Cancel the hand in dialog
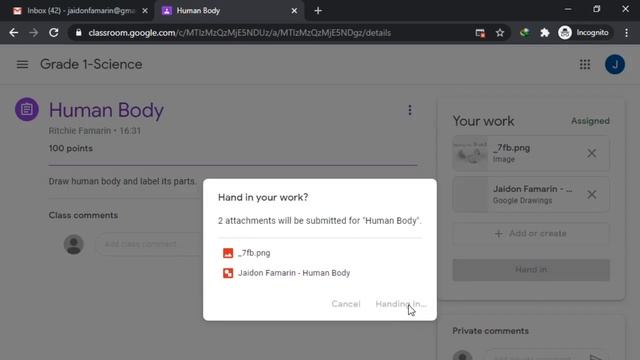Viewport: 640px width, 360px height. [x=346, y=304]
